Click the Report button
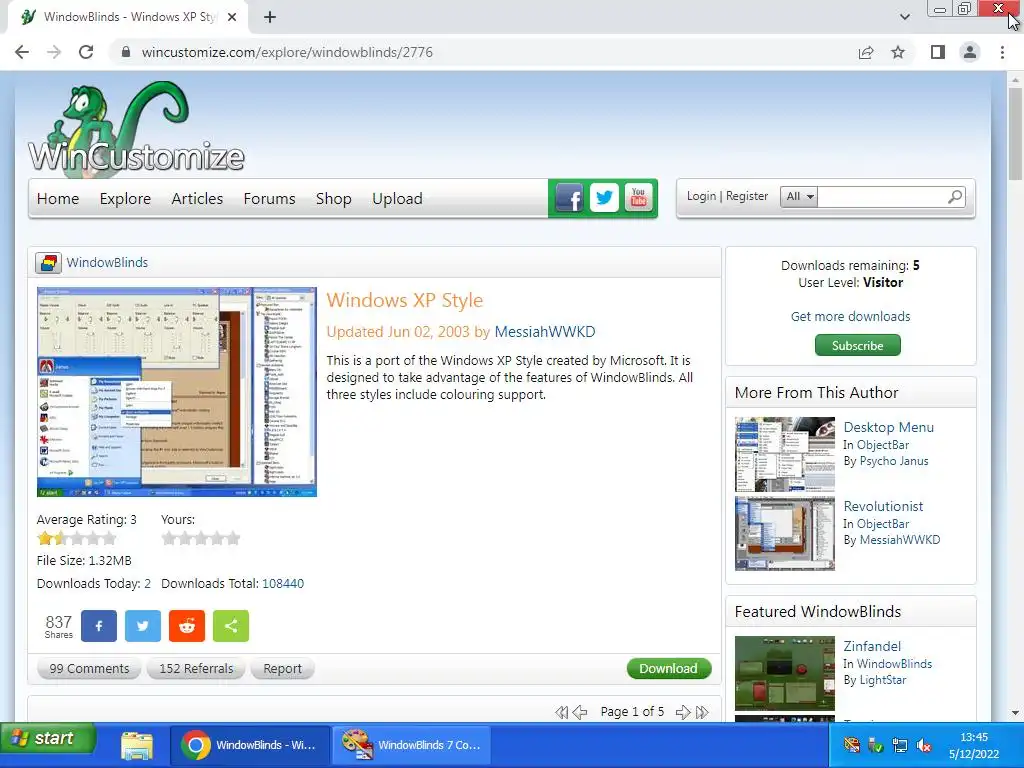Image resolution: width=1024 pixels, height=768 pixels. tap(282, 669)
